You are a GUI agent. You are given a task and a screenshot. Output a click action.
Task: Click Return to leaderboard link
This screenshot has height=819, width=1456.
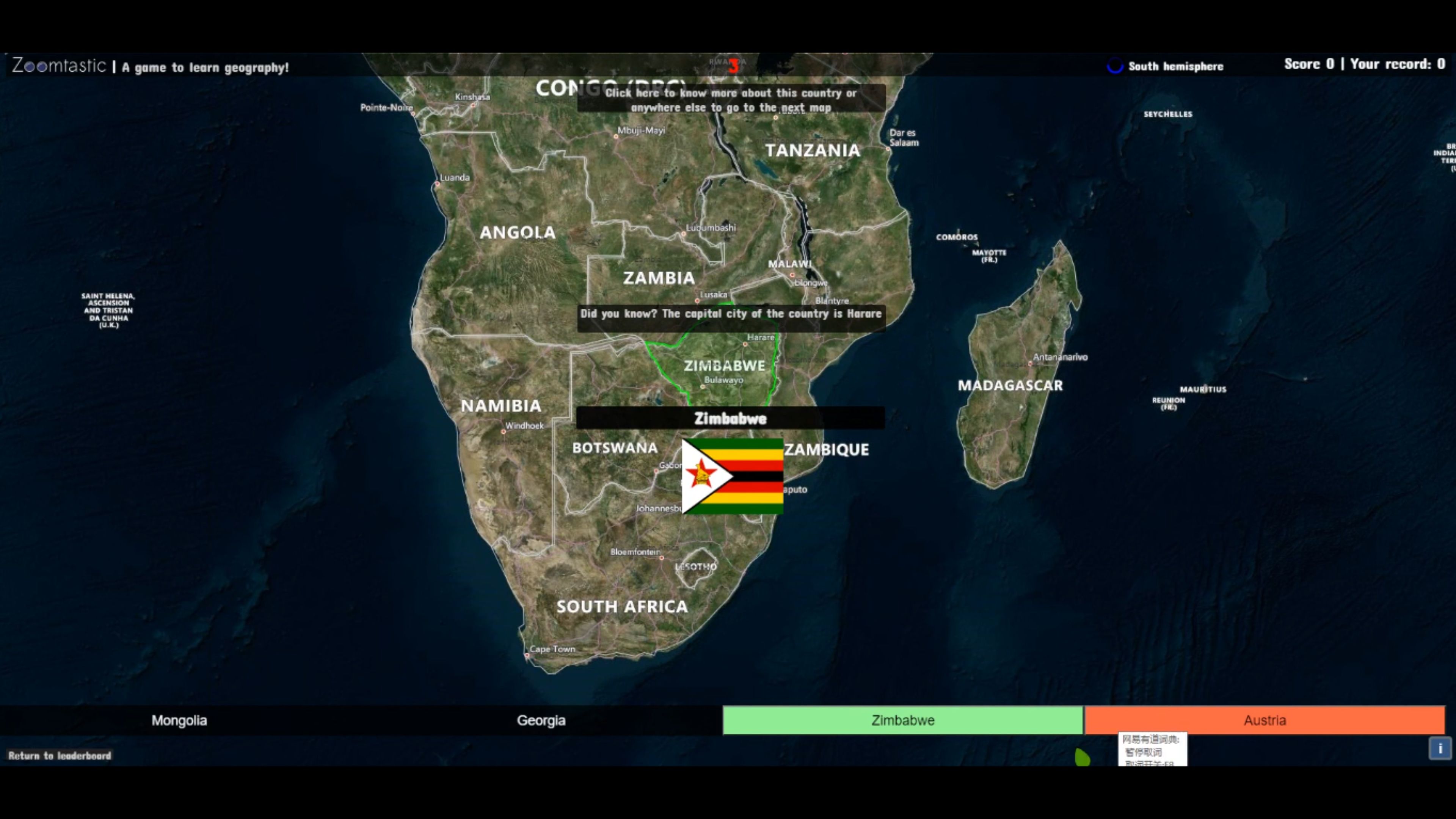[x=60, y=755]
